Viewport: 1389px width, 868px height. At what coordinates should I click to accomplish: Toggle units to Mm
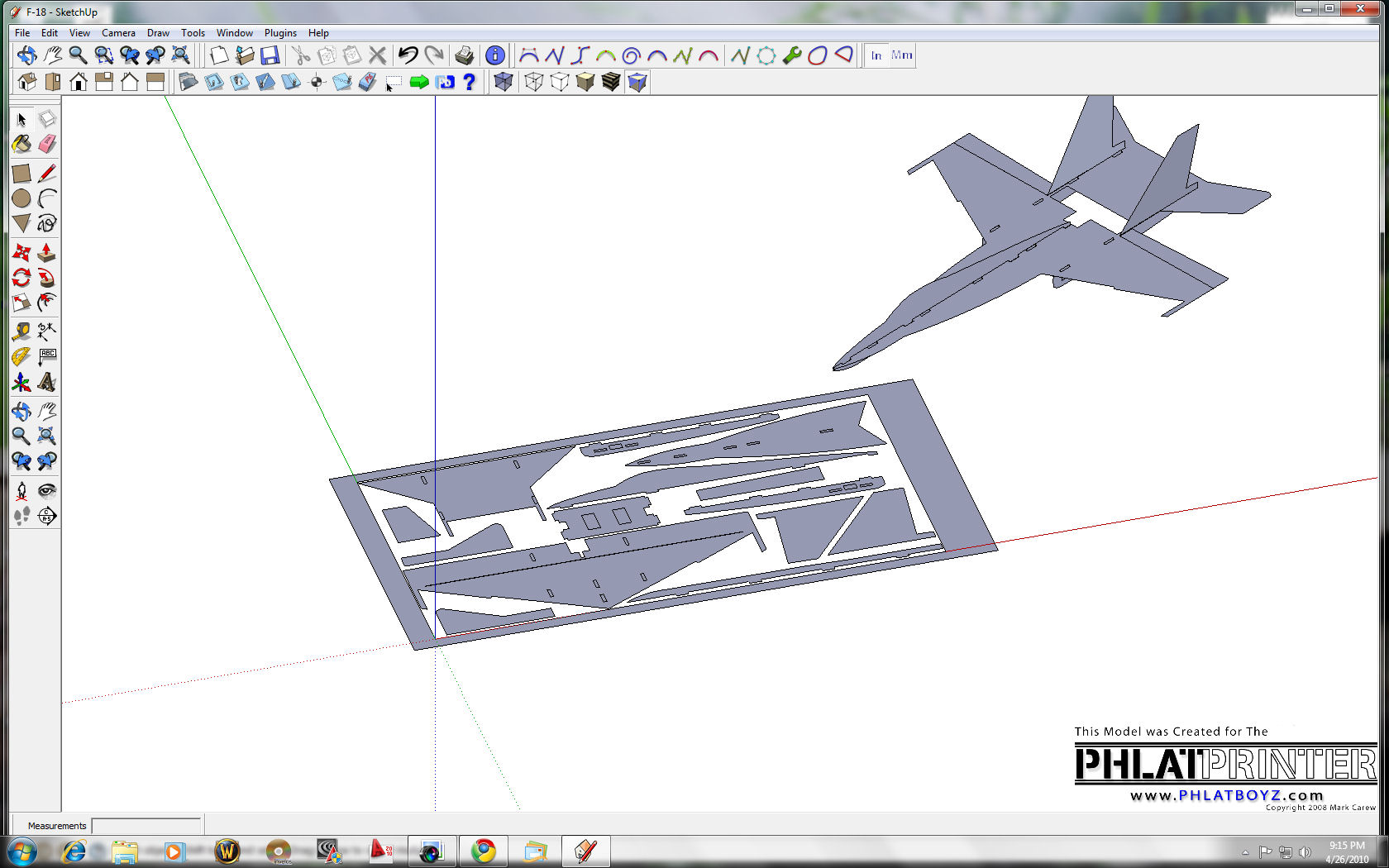[x=902, y=55]
